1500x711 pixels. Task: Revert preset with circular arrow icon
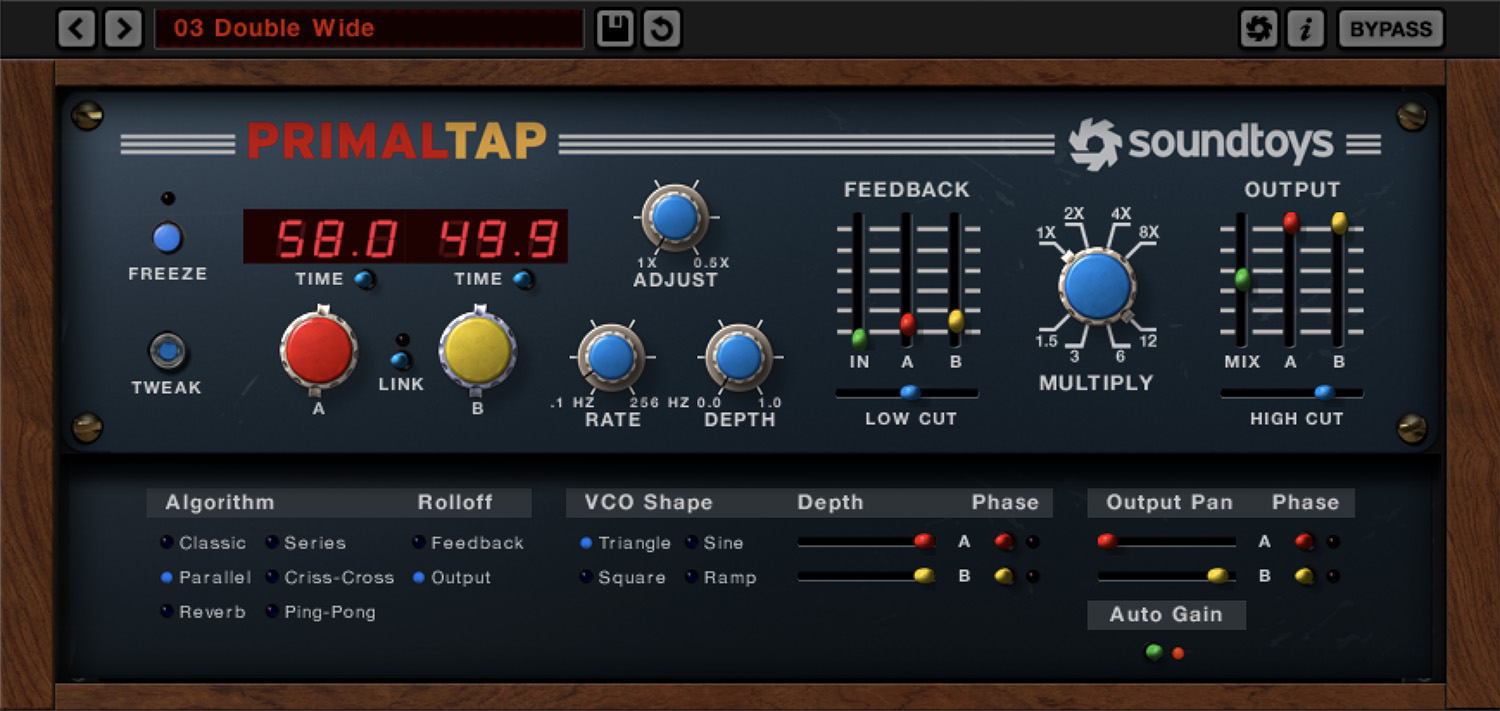pyautogui.click(x=661, y=29)
